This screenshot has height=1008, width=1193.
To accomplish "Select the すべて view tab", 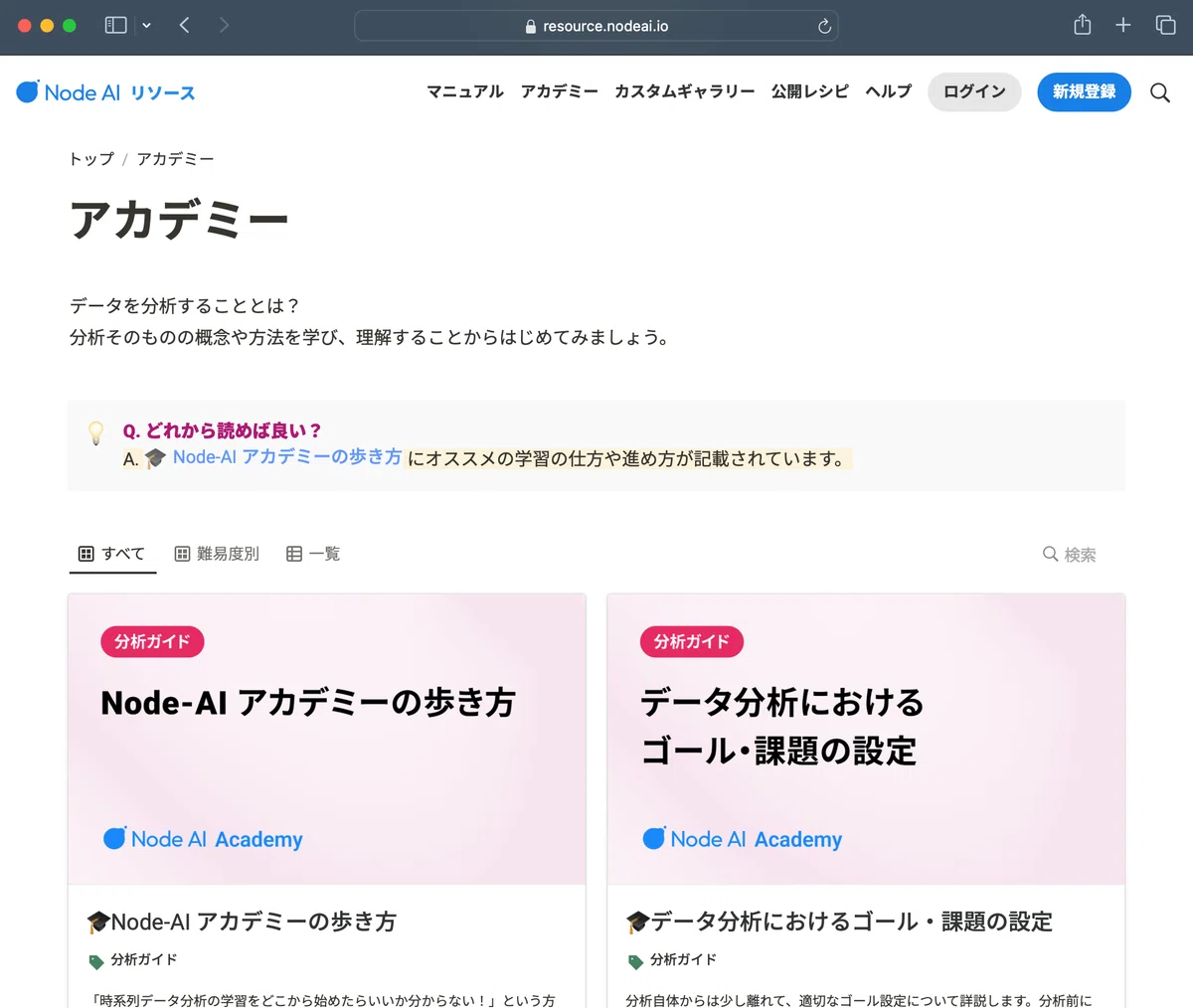I will [112, 554].
